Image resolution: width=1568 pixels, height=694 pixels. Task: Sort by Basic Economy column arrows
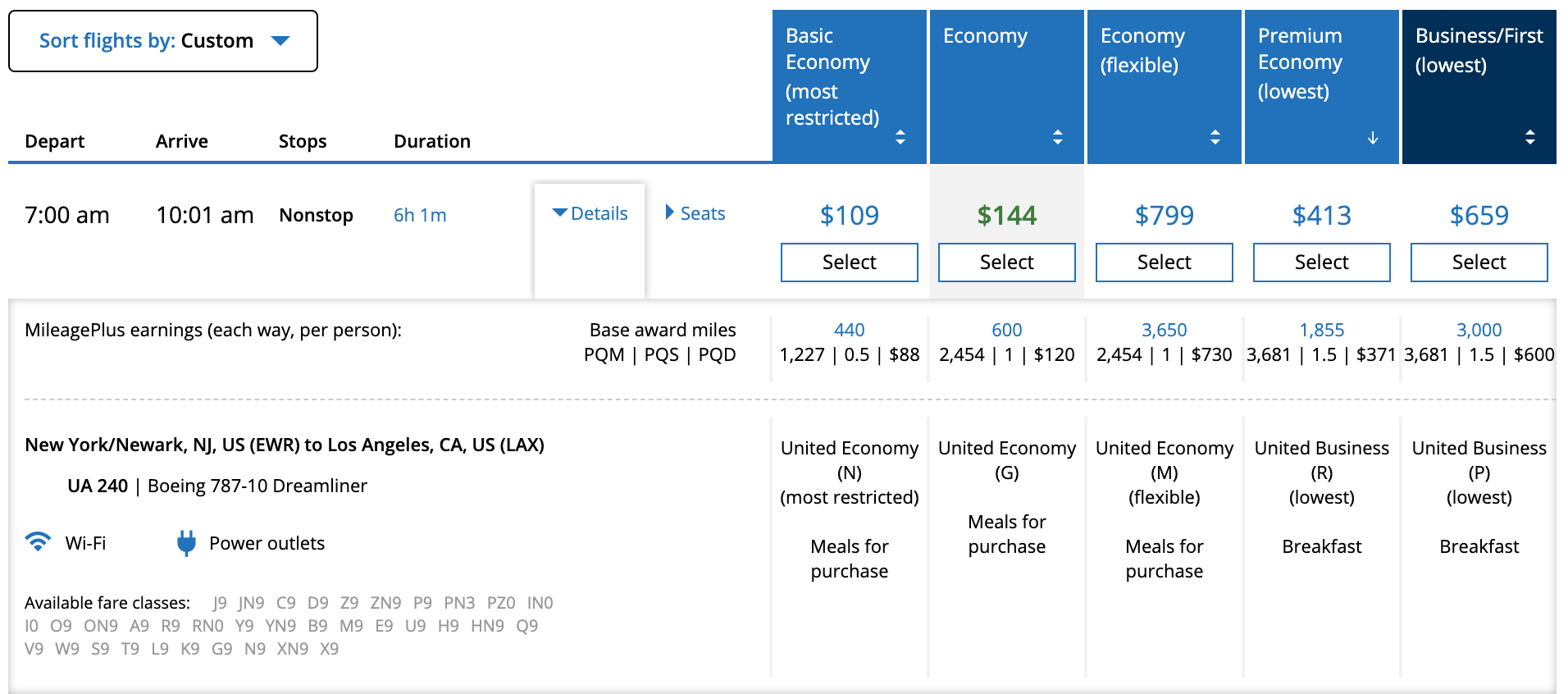click(x=900, y=137)
